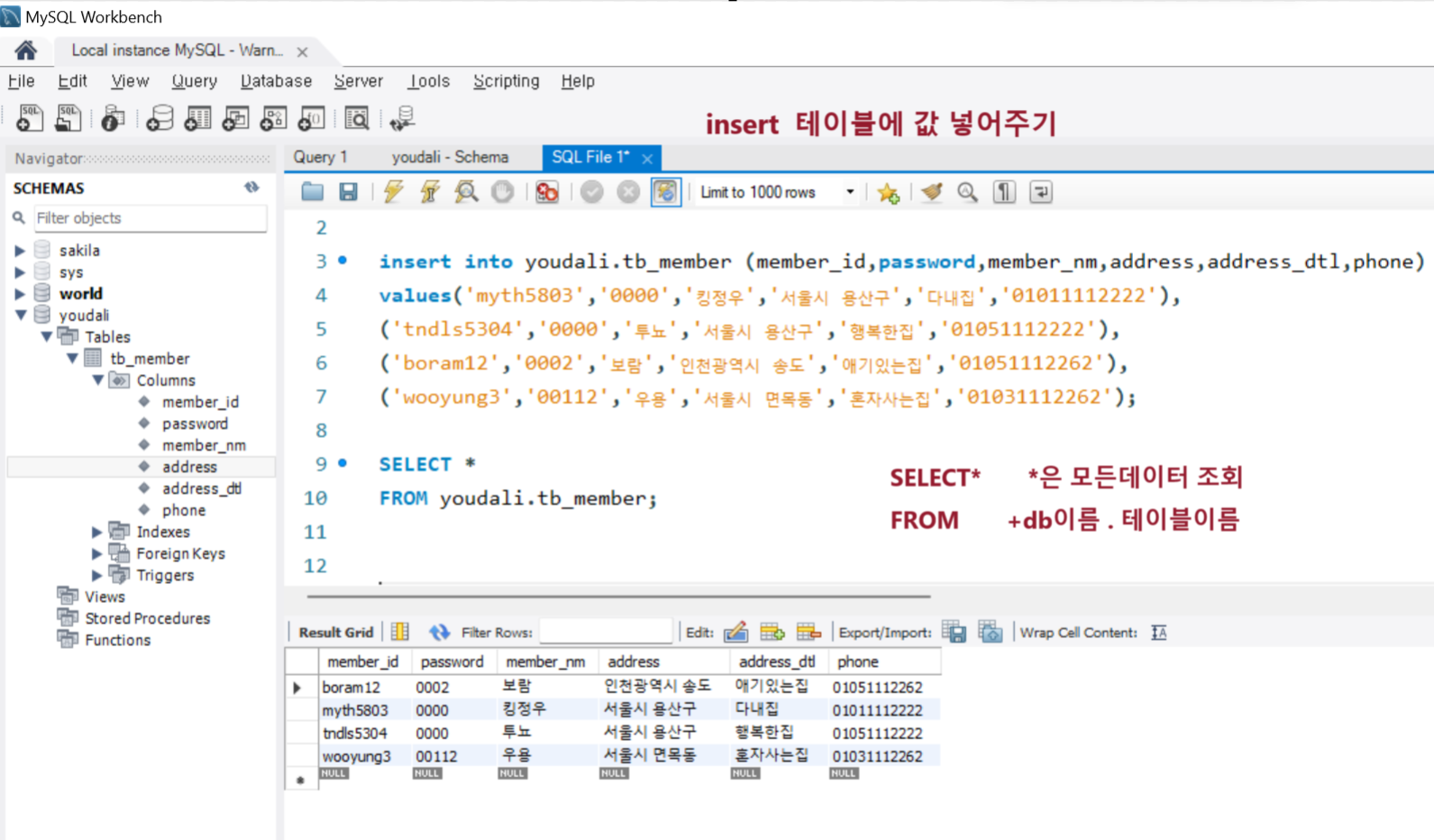Expand the sys schema
Viewport: 1434px width, 840px height.
[x=20, y=272]
